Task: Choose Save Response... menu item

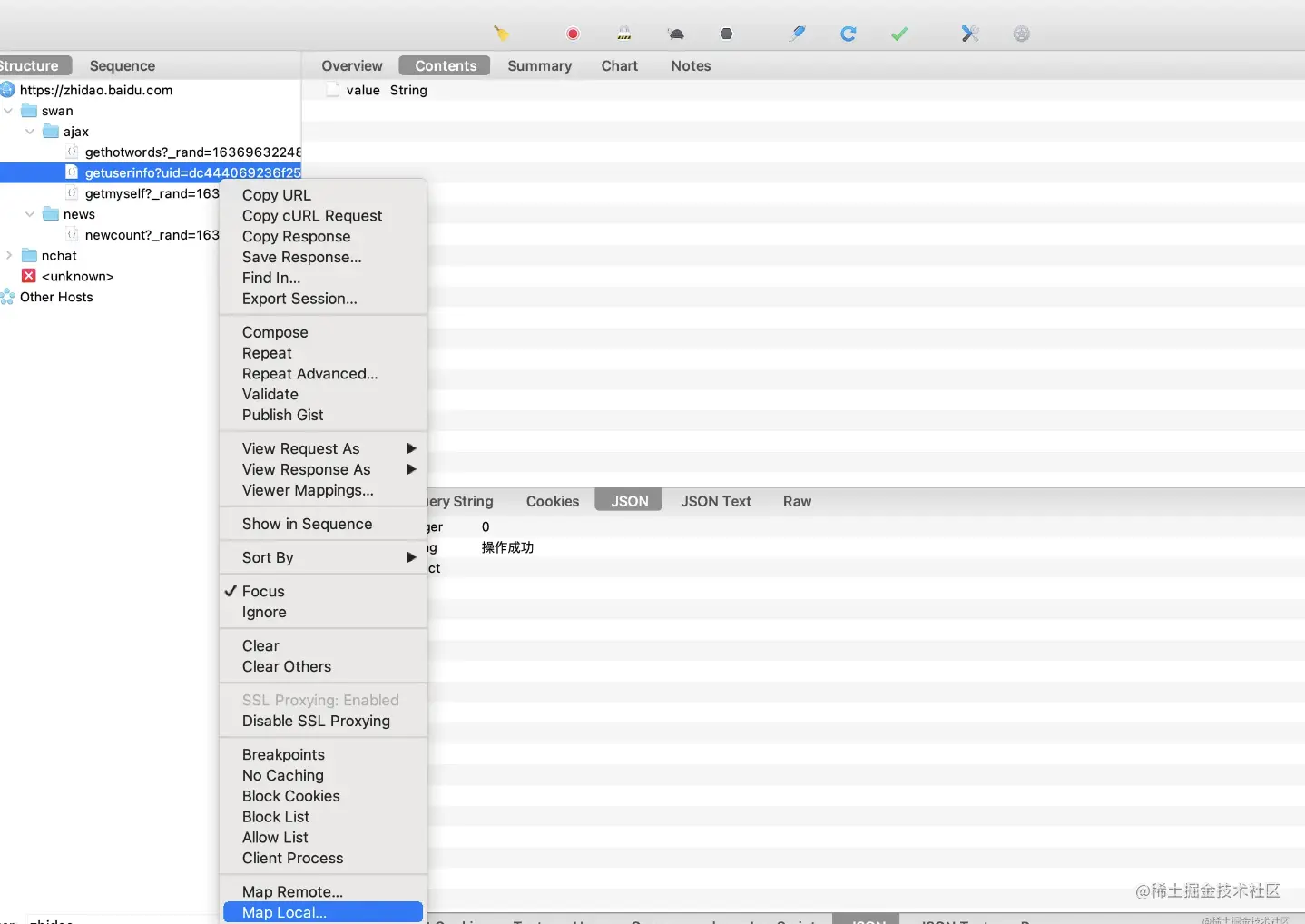Action: tap(323, 257)
